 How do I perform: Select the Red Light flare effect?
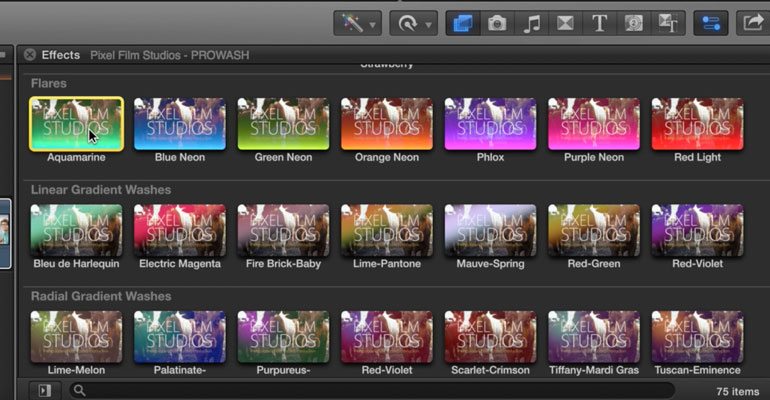pyautogui.click(x=698, y=124)
